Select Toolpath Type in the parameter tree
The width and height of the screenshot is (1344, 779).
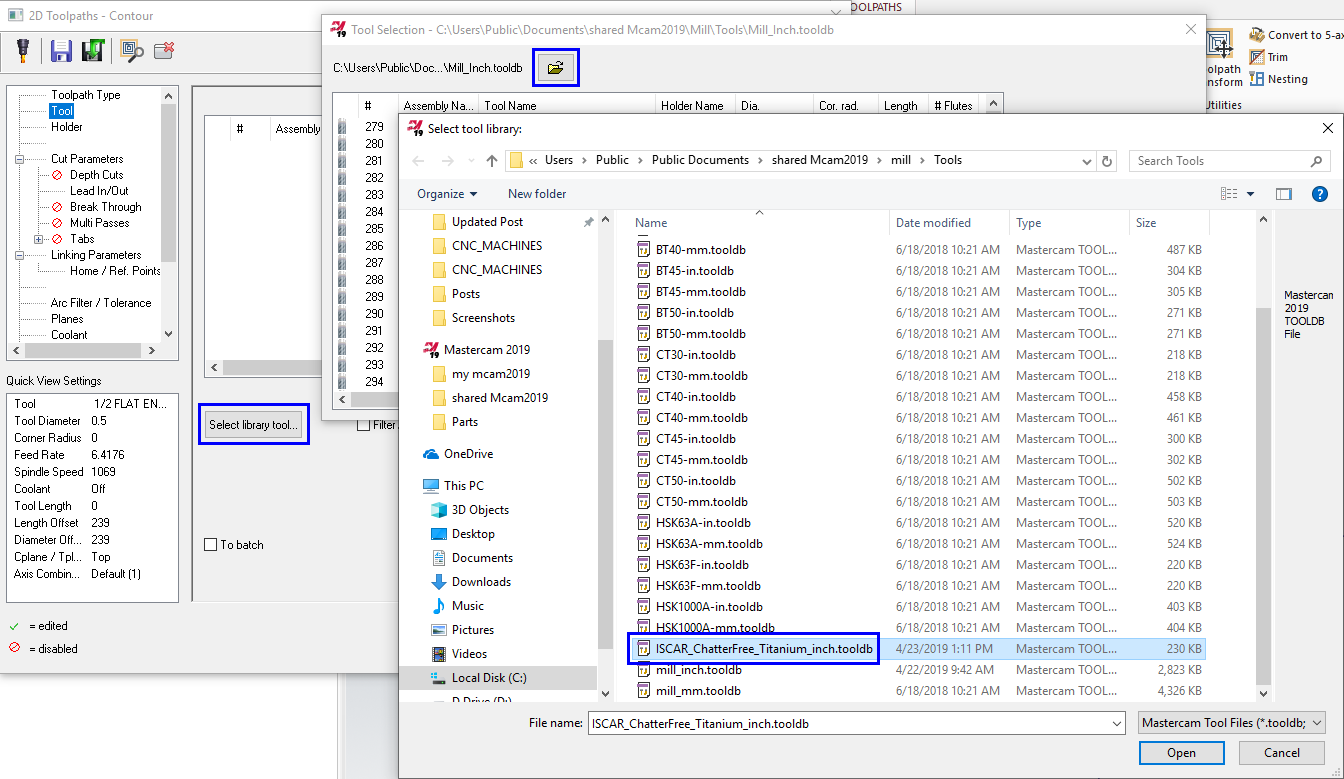pos(86,95)
